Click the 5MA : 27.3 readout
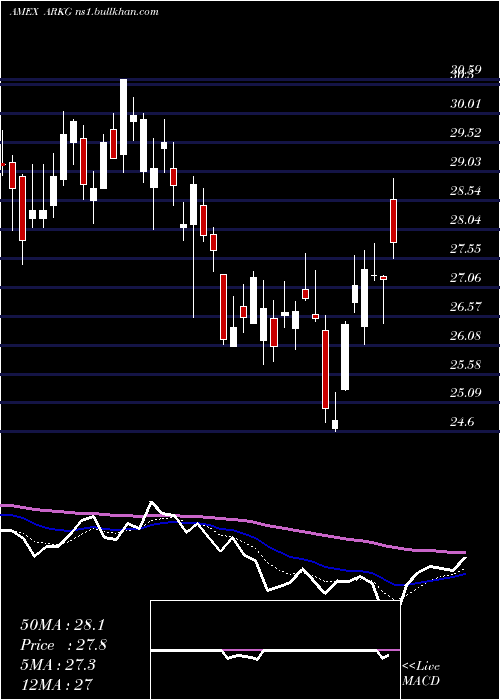The image size is (500, 700). pyautogui.click(x=58, y=664)
